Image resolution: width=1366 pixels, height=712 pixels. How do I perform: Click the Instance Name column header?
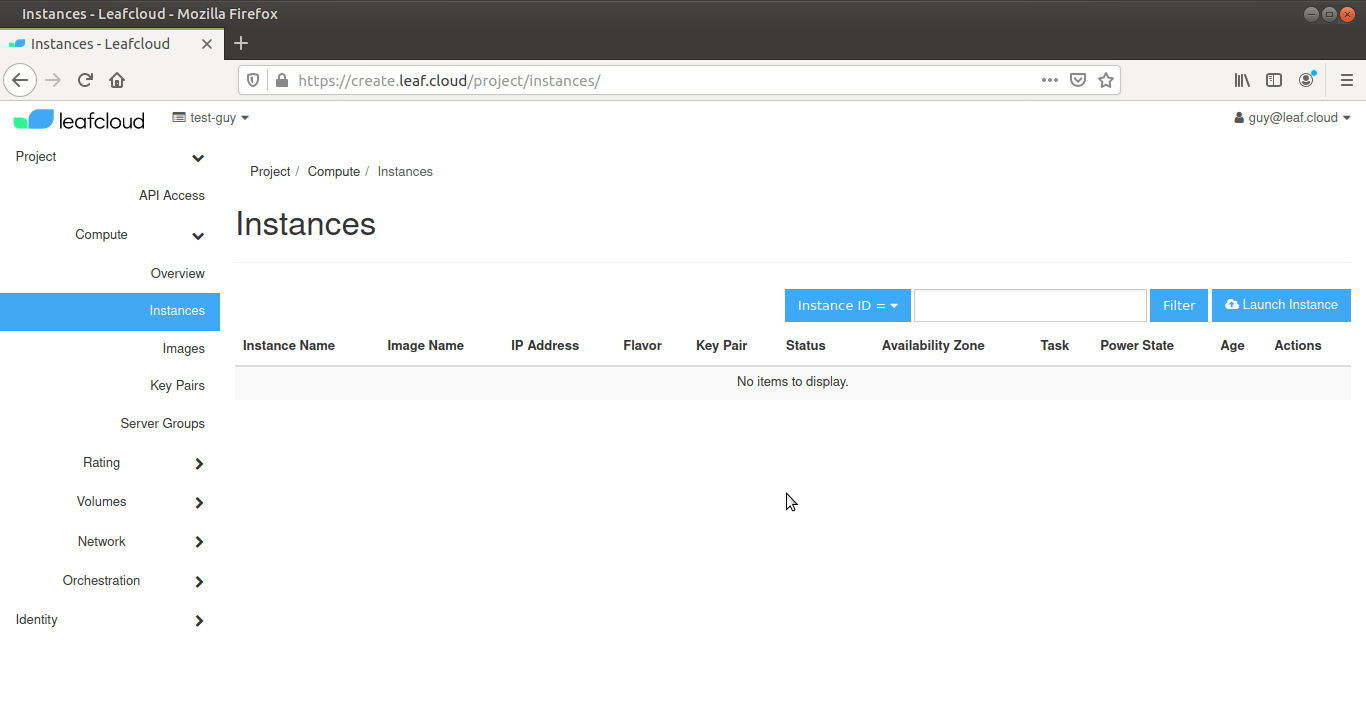289,346
